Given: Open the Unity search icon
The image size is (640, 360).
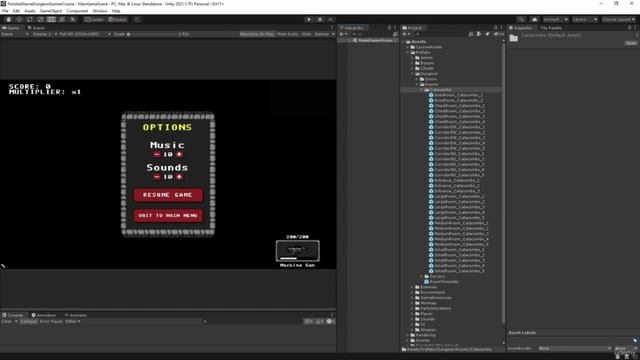Looking at the screenshot, I should pyautogui.click(x=521, y=19).
